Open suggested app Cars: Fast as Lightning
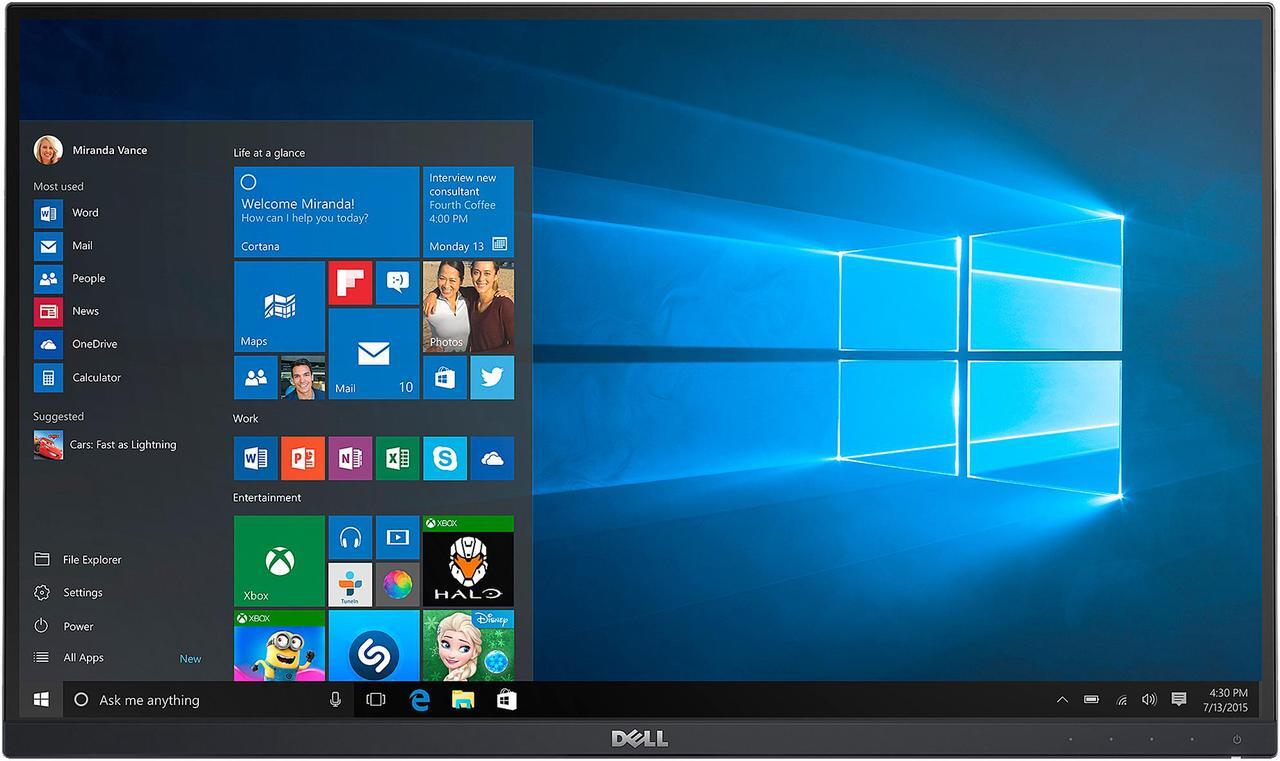 point(105,445)
